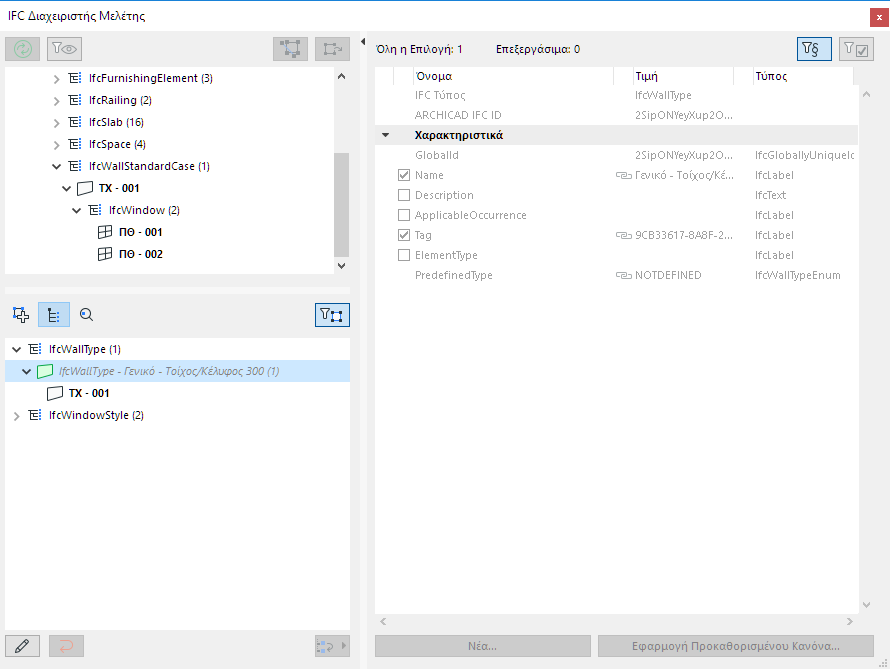Viewport: 890px width, 669px height.
Task: Collapse the Χαρακτηριστικά section
Action: (x=385, y=135)
